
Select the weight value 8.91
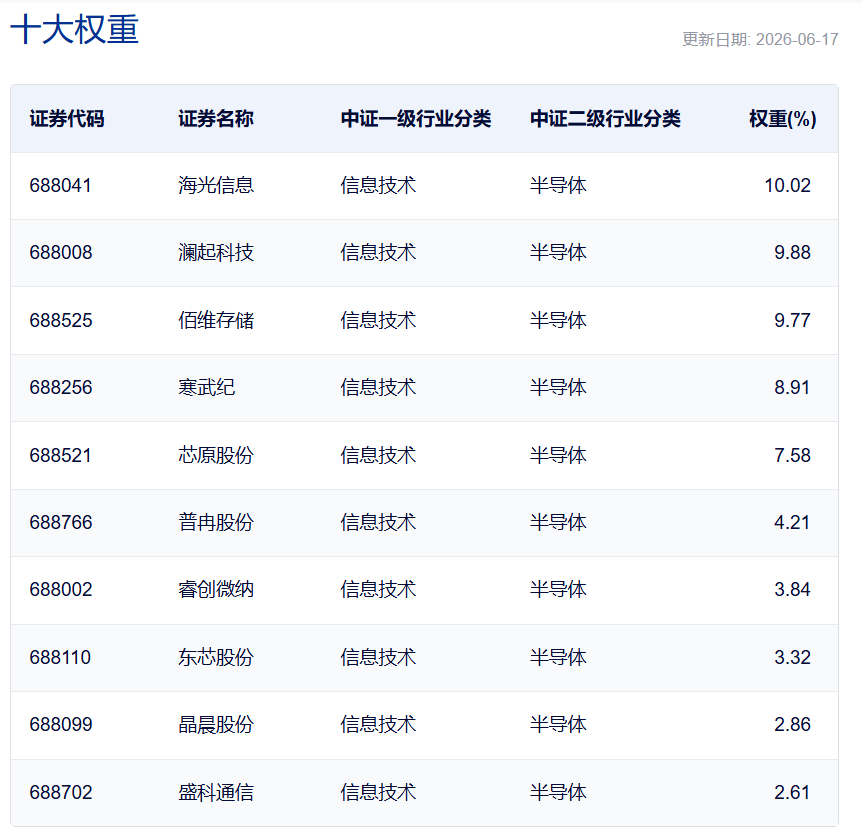point(792,388)
